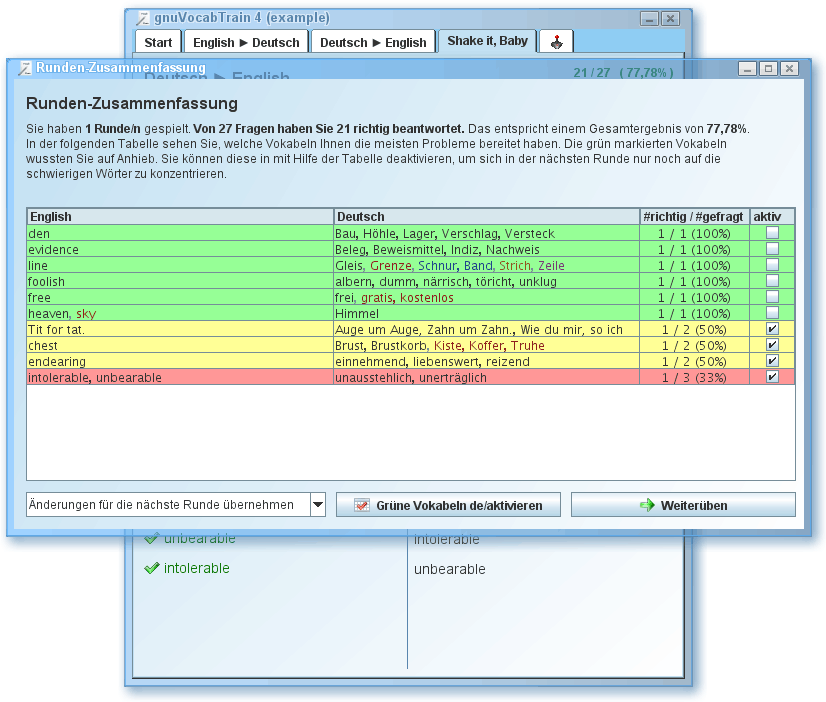Click the '1 / 3 (33%)' score cell

pyautogui.click(x=694, y=378)
